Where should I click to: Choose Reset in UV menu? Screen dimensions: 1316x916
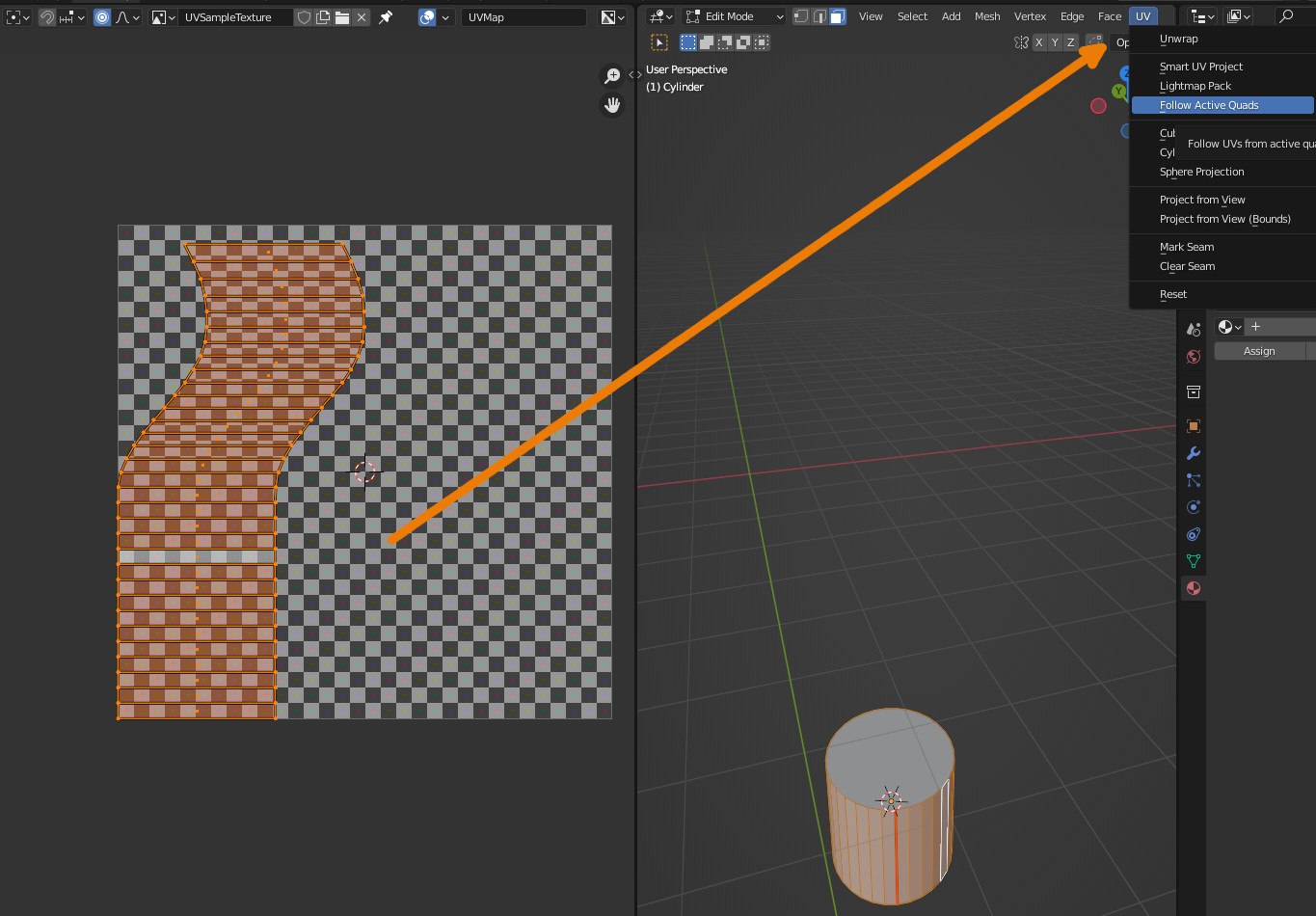coord(1222,294)
